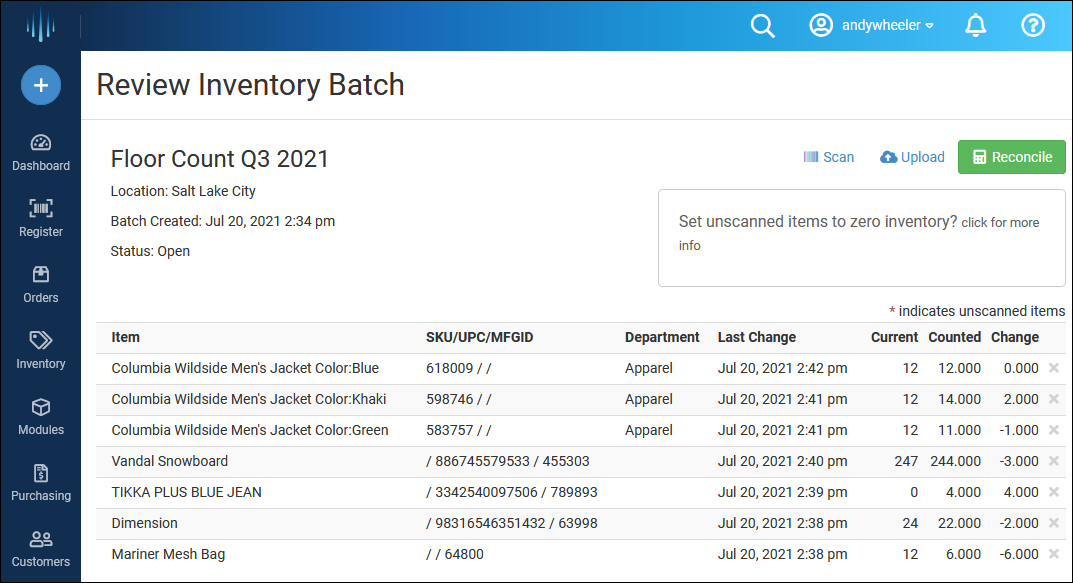Remove the Mariner Mesh Bag row
This screenshot has height=583, width=1073.
pos(1054,554)
